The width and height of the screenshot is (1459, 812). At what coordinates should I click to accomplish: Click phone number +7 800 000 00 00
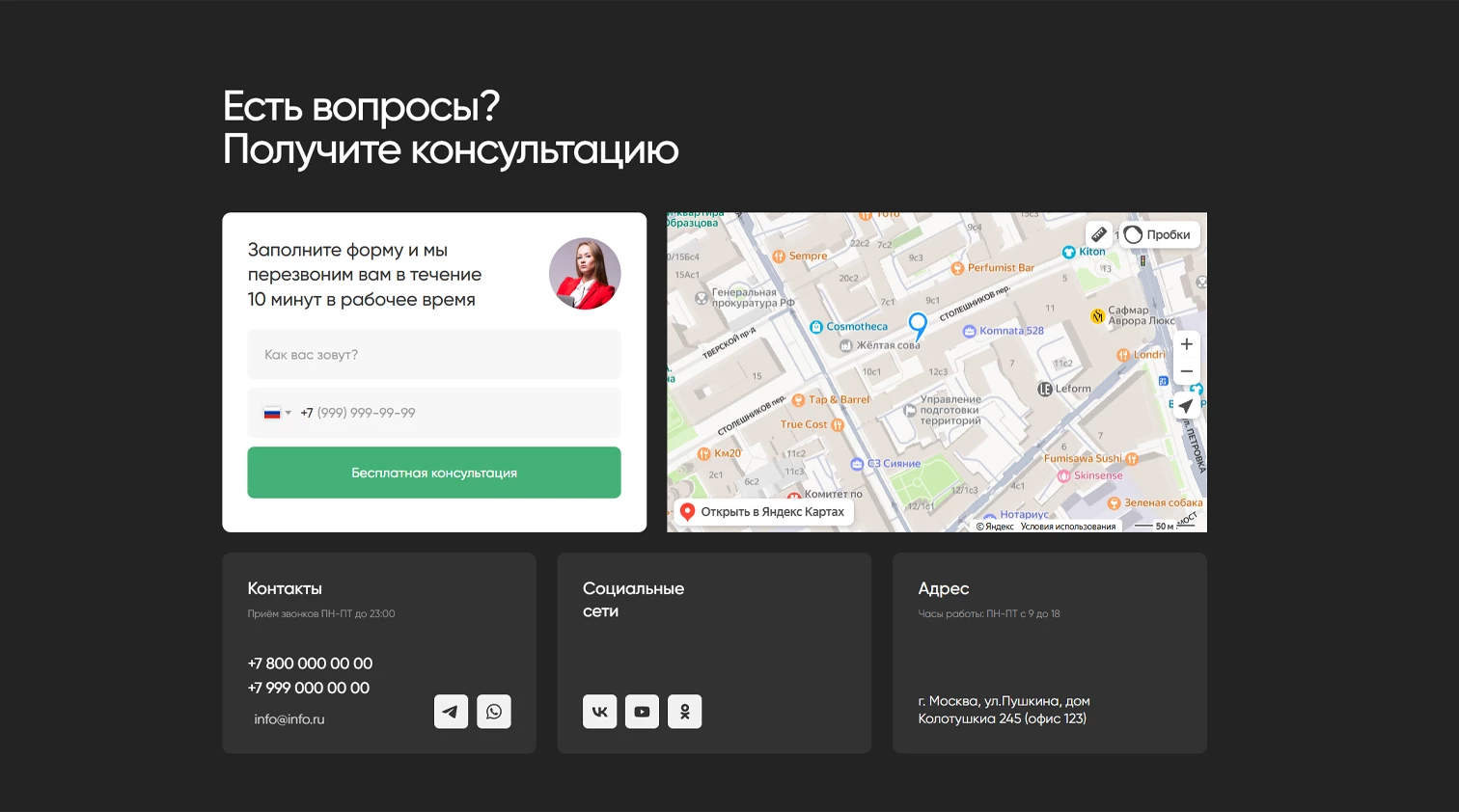[310, 663]
